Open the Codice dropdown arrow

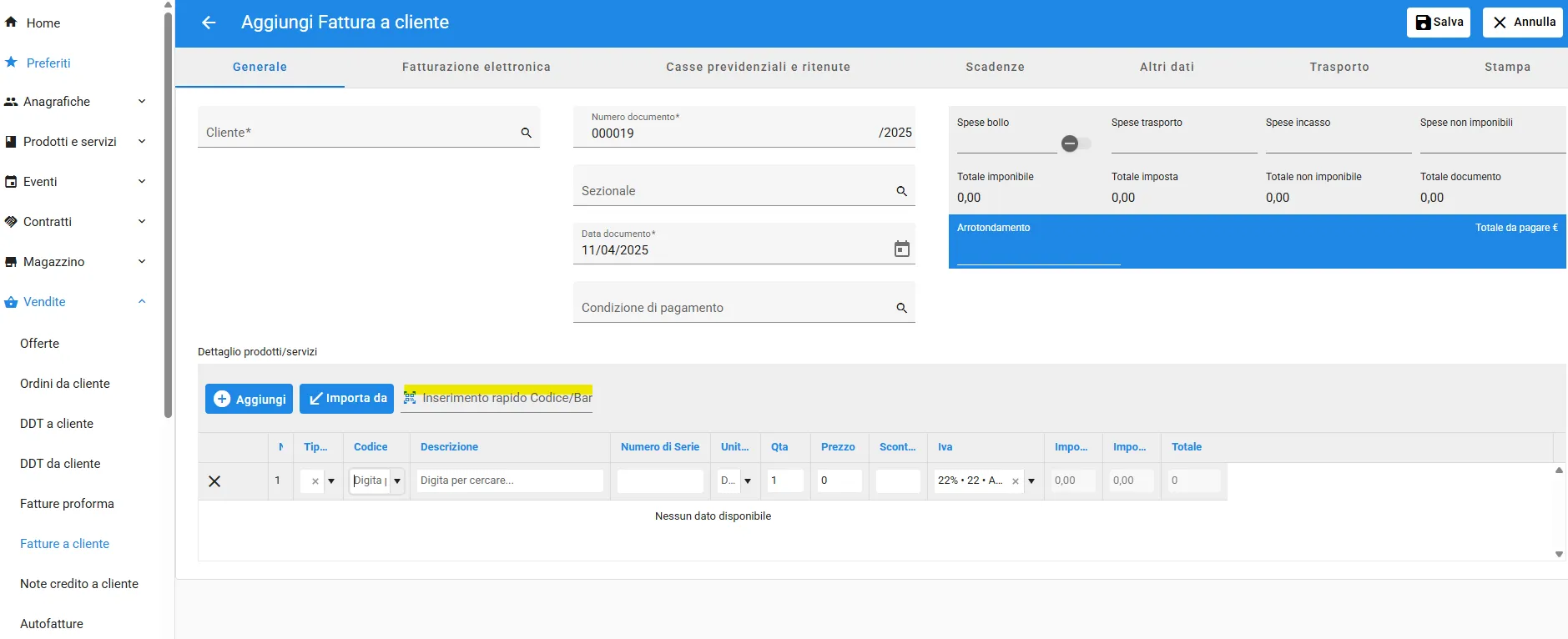click(x=397, y=481)
